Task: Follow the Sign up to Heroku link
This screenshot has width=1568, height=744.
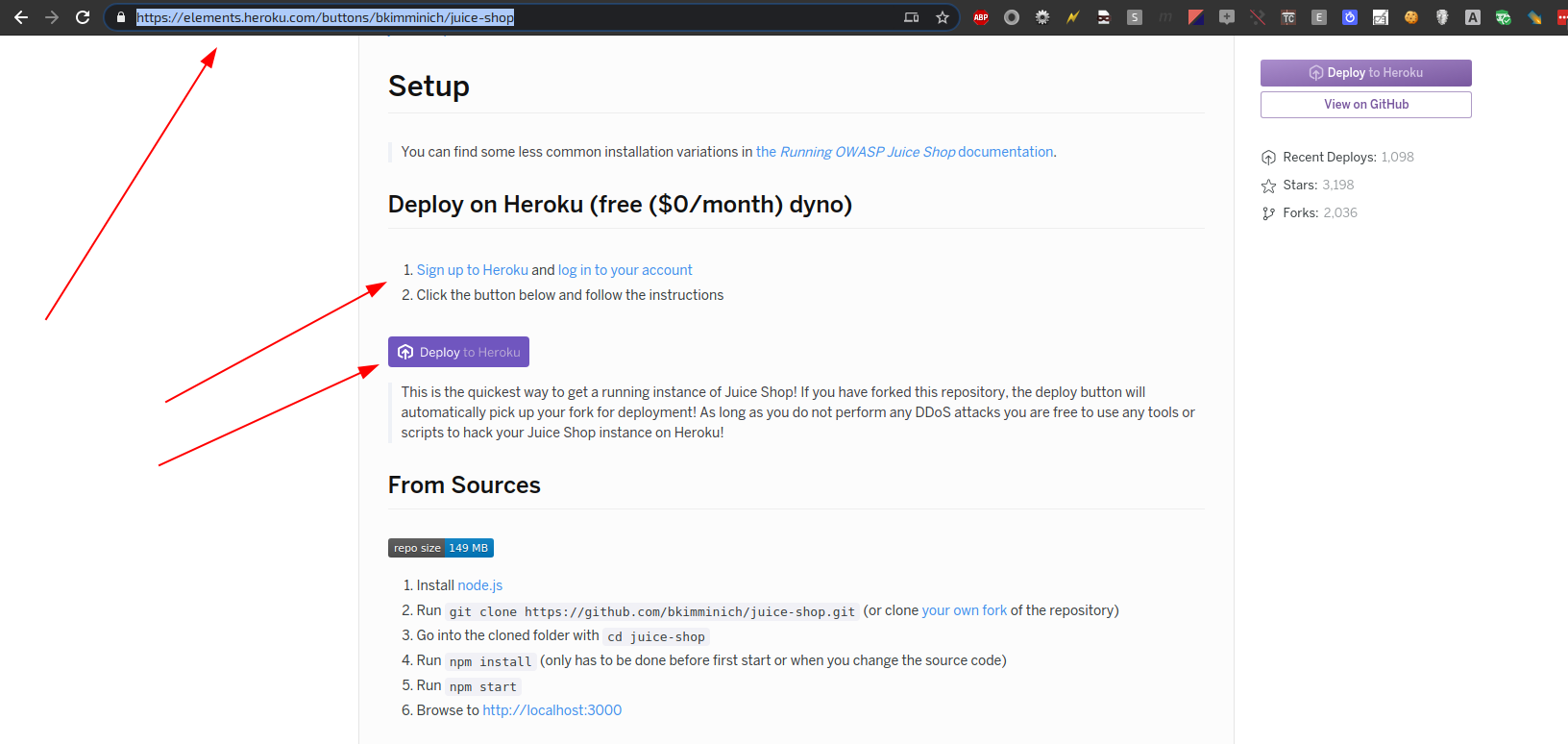Action: click(472, 270)
